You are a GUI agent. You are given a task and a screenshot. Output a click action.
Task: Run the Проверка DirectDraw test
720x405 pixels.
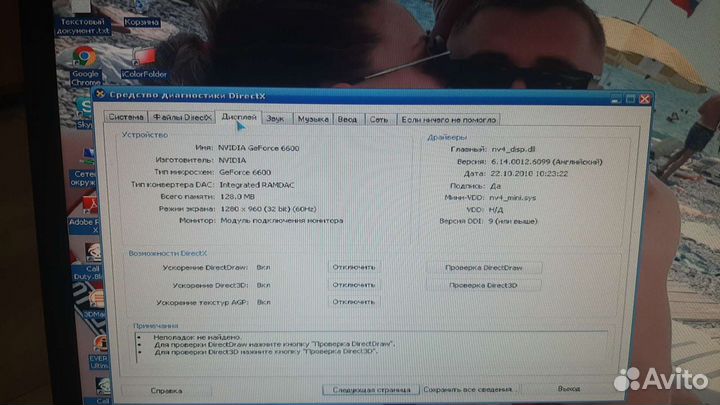click(x=482, y=268)
